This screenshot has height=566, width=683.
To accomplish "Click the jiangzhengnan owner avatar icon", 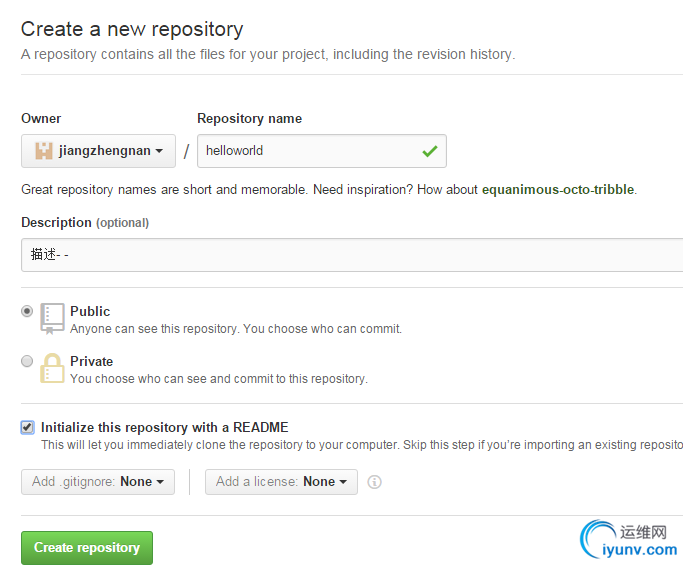I will [44, 151].
